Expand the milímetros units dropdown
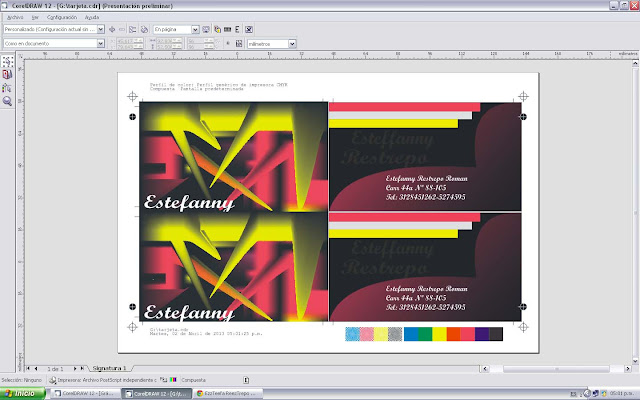 pos(292,43)
